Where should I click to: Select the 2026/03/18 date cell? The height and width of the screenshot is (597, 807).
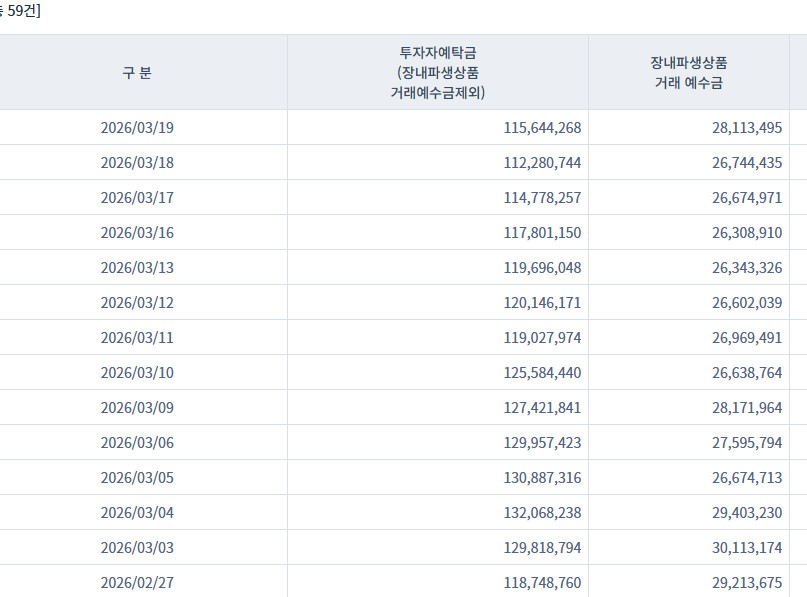[137, 163]
